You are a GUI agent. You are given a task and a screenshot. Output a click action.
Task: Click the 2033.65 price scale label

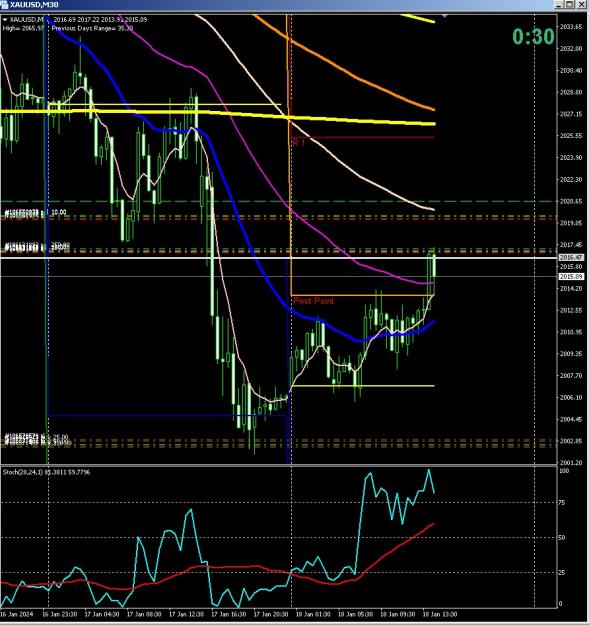[571, 27]
